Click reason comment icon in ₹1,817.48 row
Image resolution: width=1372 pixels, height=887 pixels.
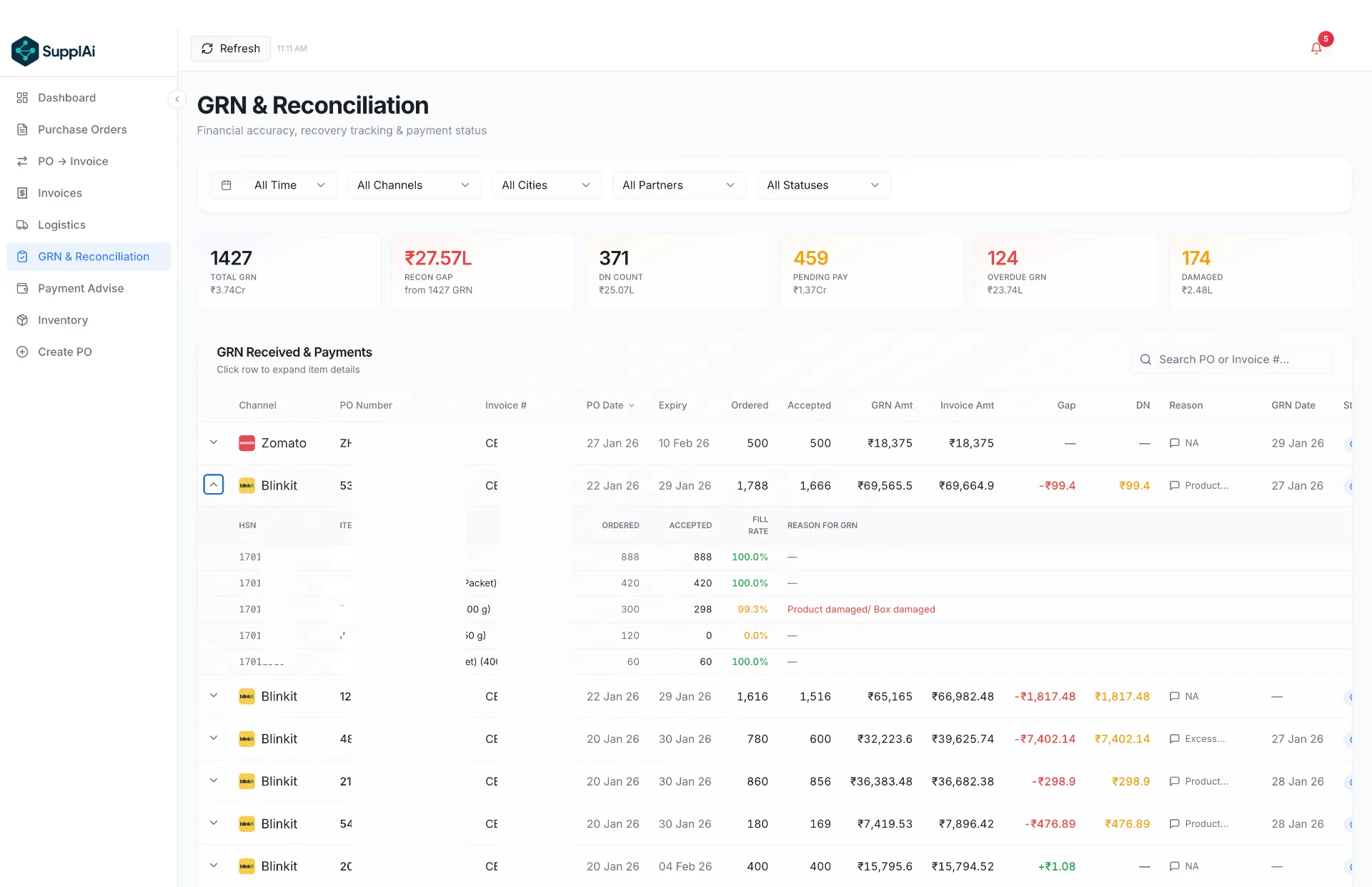1174,696
